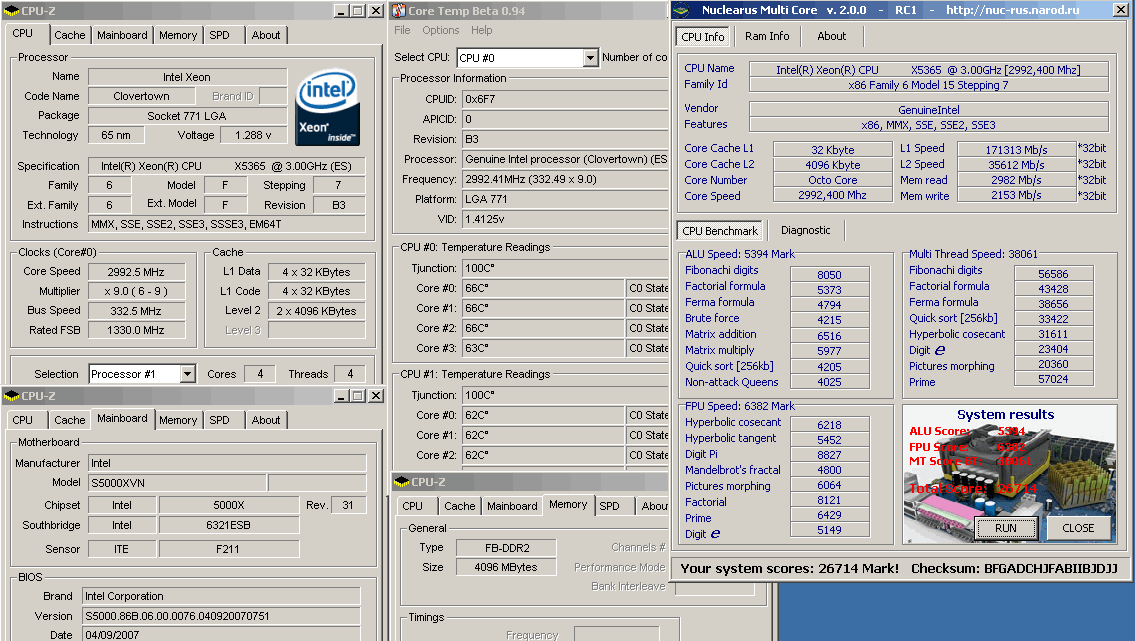Open About tab in CPU-Z Motherboard window
Viewport: 1135px width, 641px height.
[266, 420]
